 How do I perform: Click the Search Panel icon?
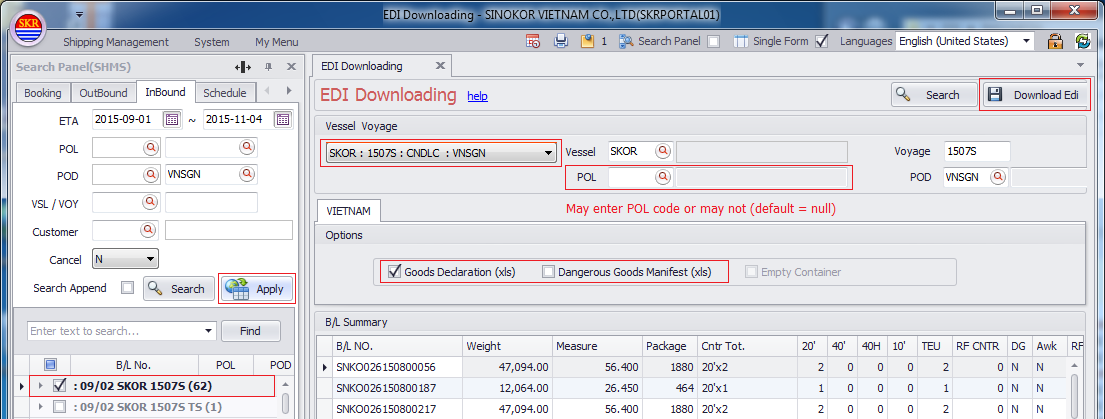[626, 41]
